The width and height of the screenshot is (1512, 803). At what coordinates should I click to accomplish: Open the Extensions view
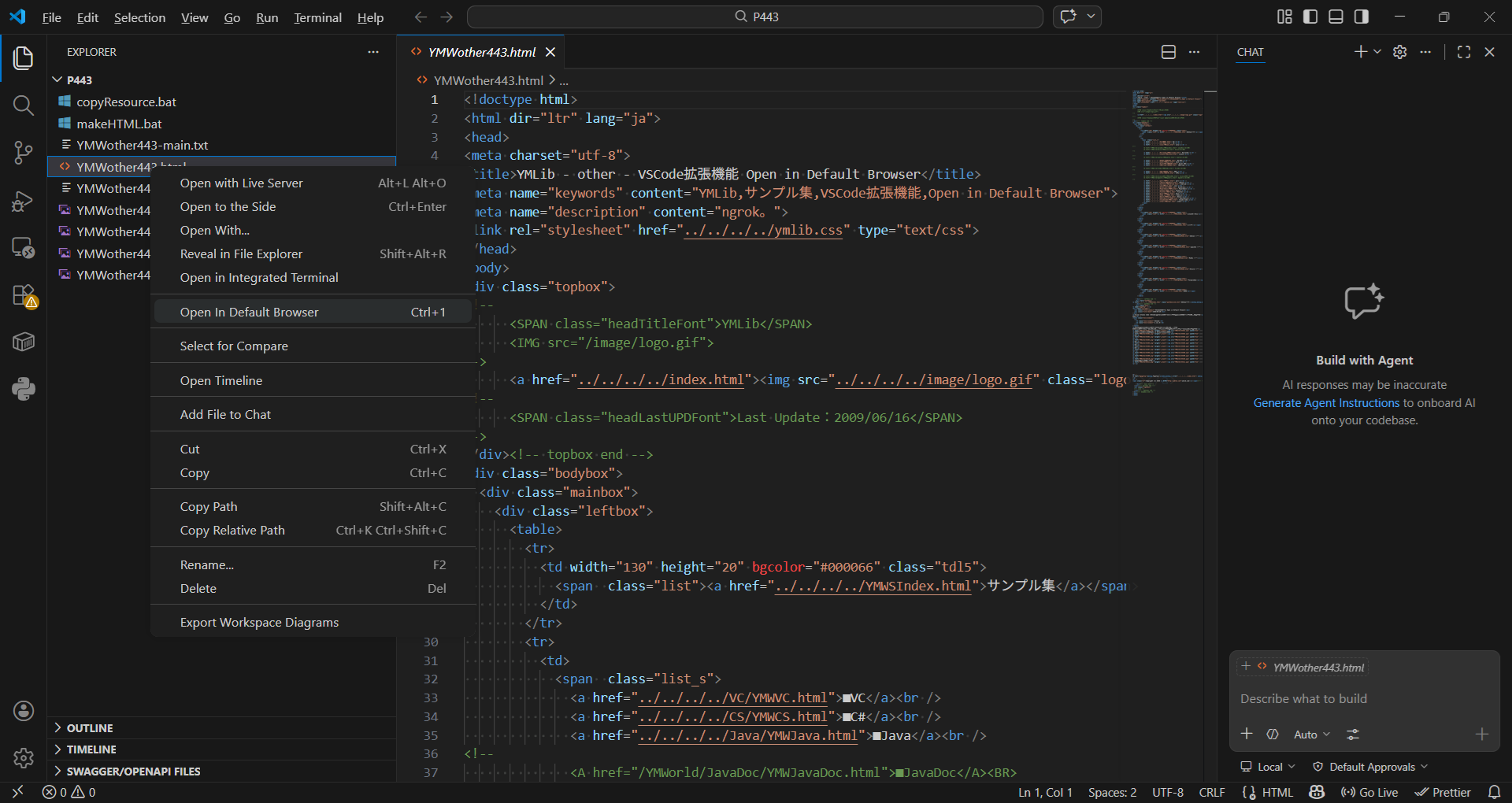[23, 296]
